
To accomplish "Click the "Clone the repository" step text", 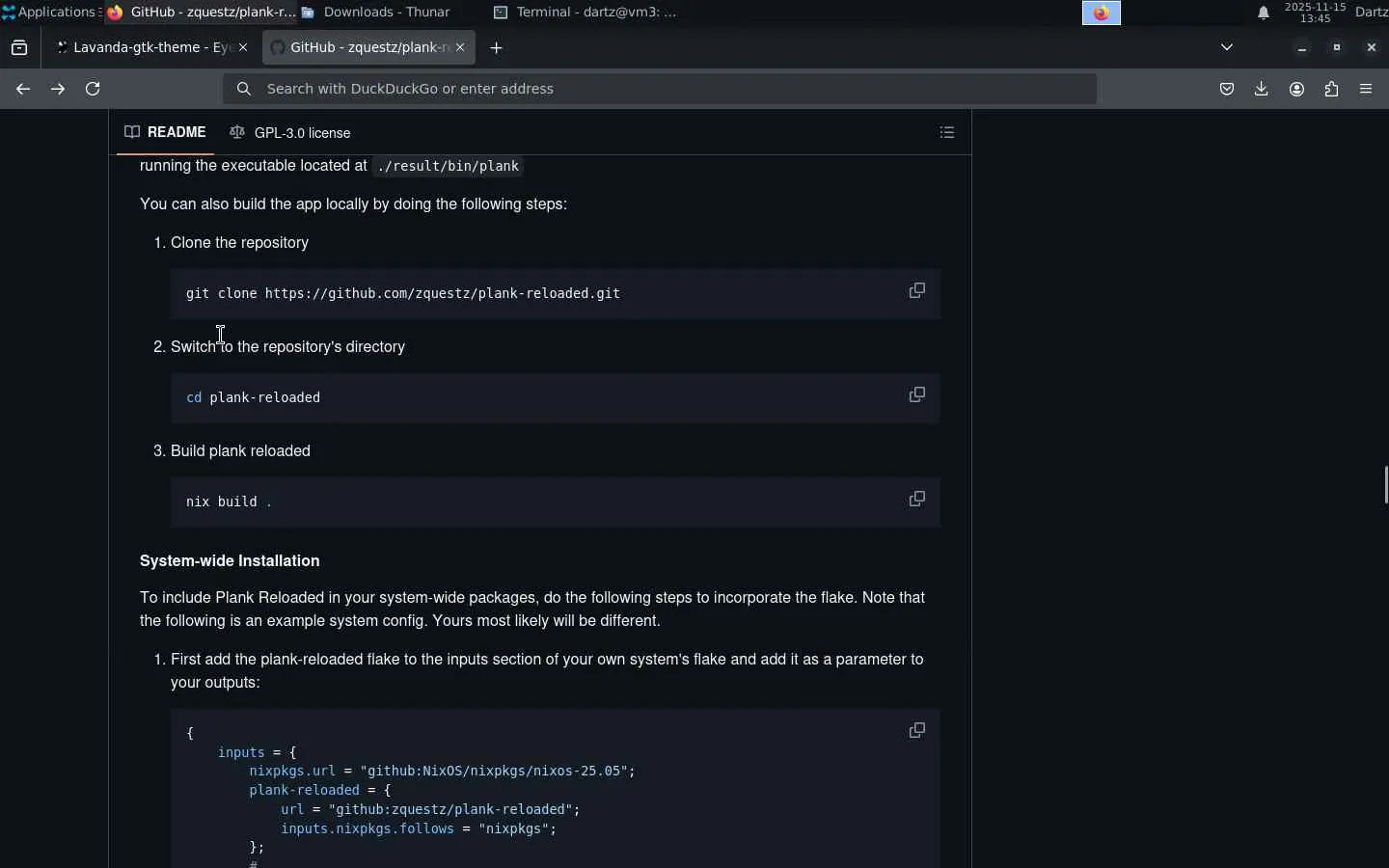I will click(239, 243).
